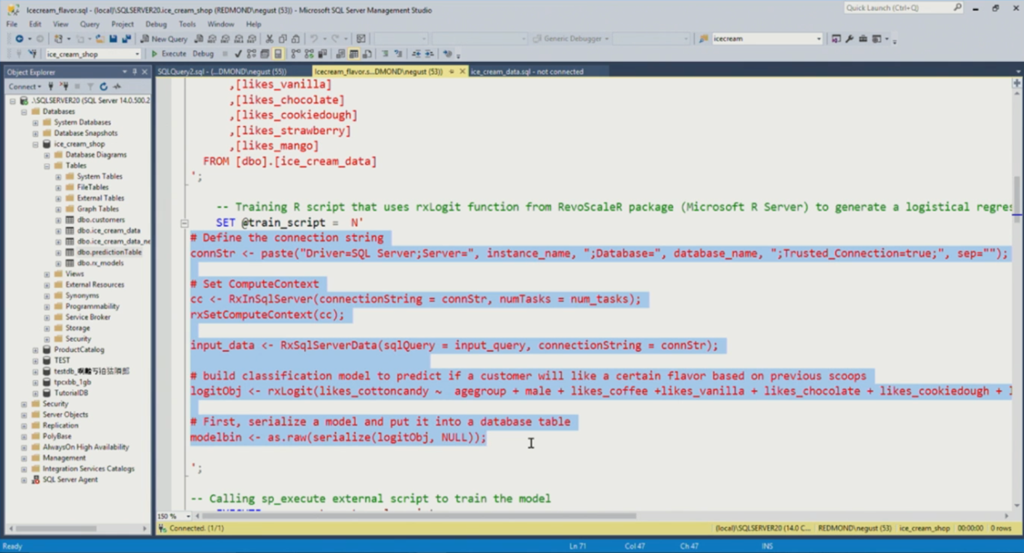This screenshot has height=553, width=1024.
Task: Click the Toolbox briefcase icon
Action: tap(863, 39)
